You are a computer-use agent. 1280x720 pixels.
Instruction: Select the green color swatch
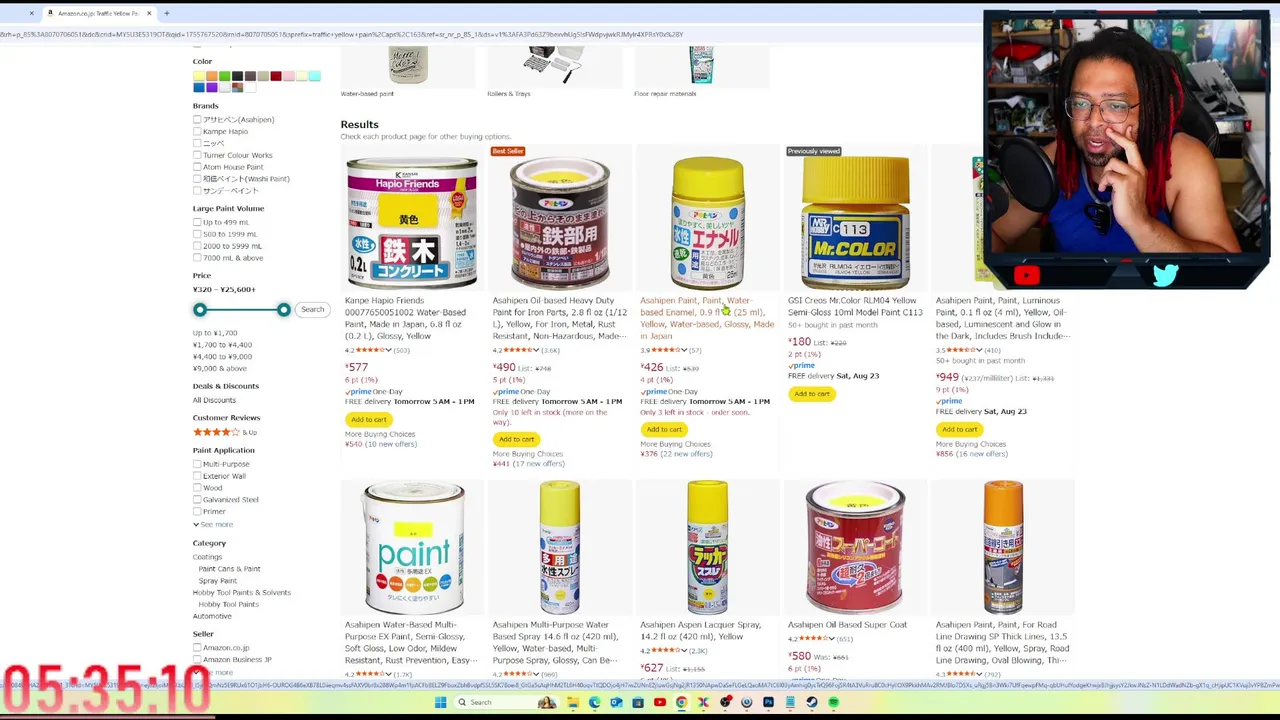point(224,76)
